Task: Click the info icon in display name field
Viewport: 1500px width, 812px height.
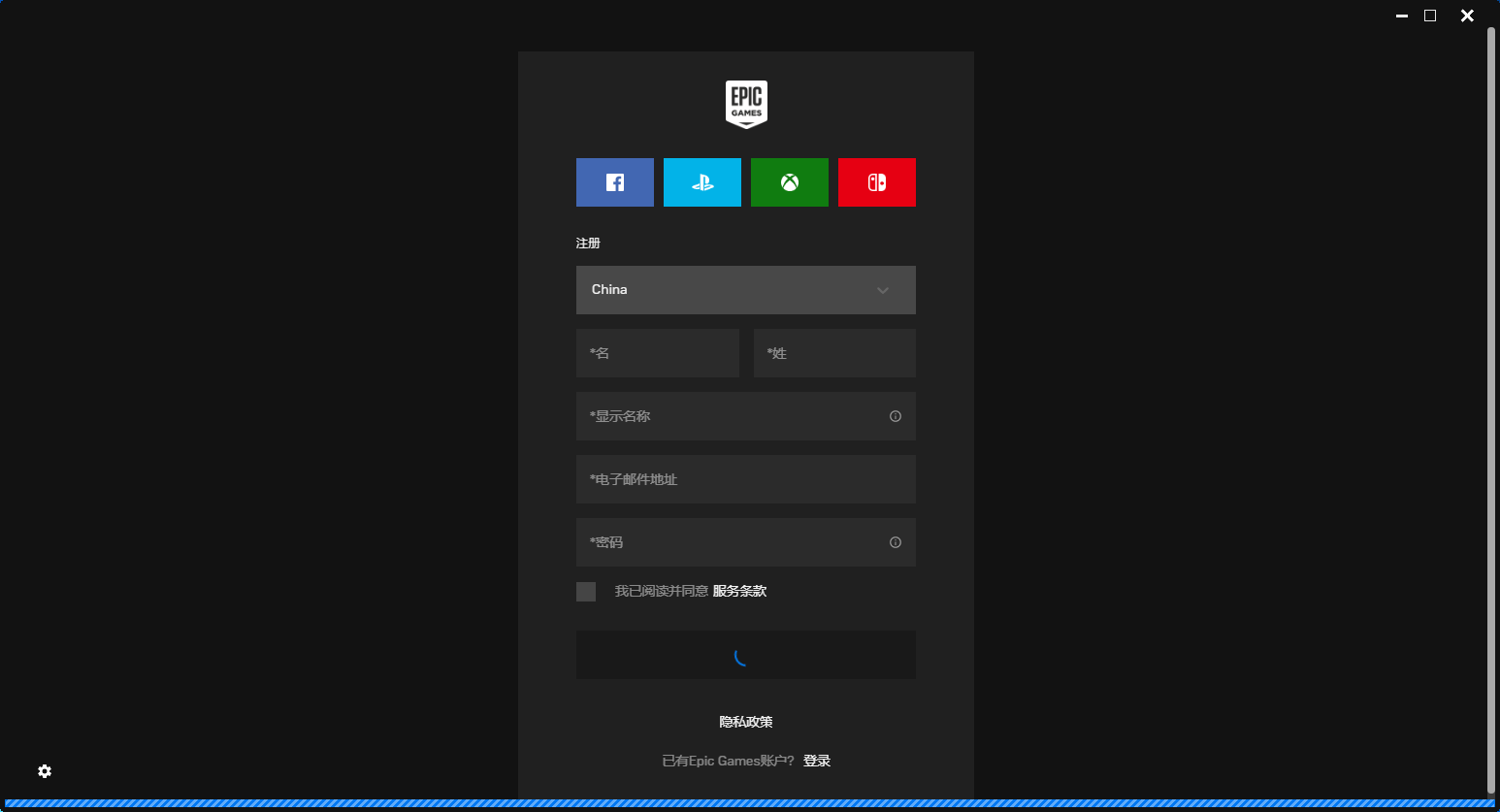Action: coord(896,416)
